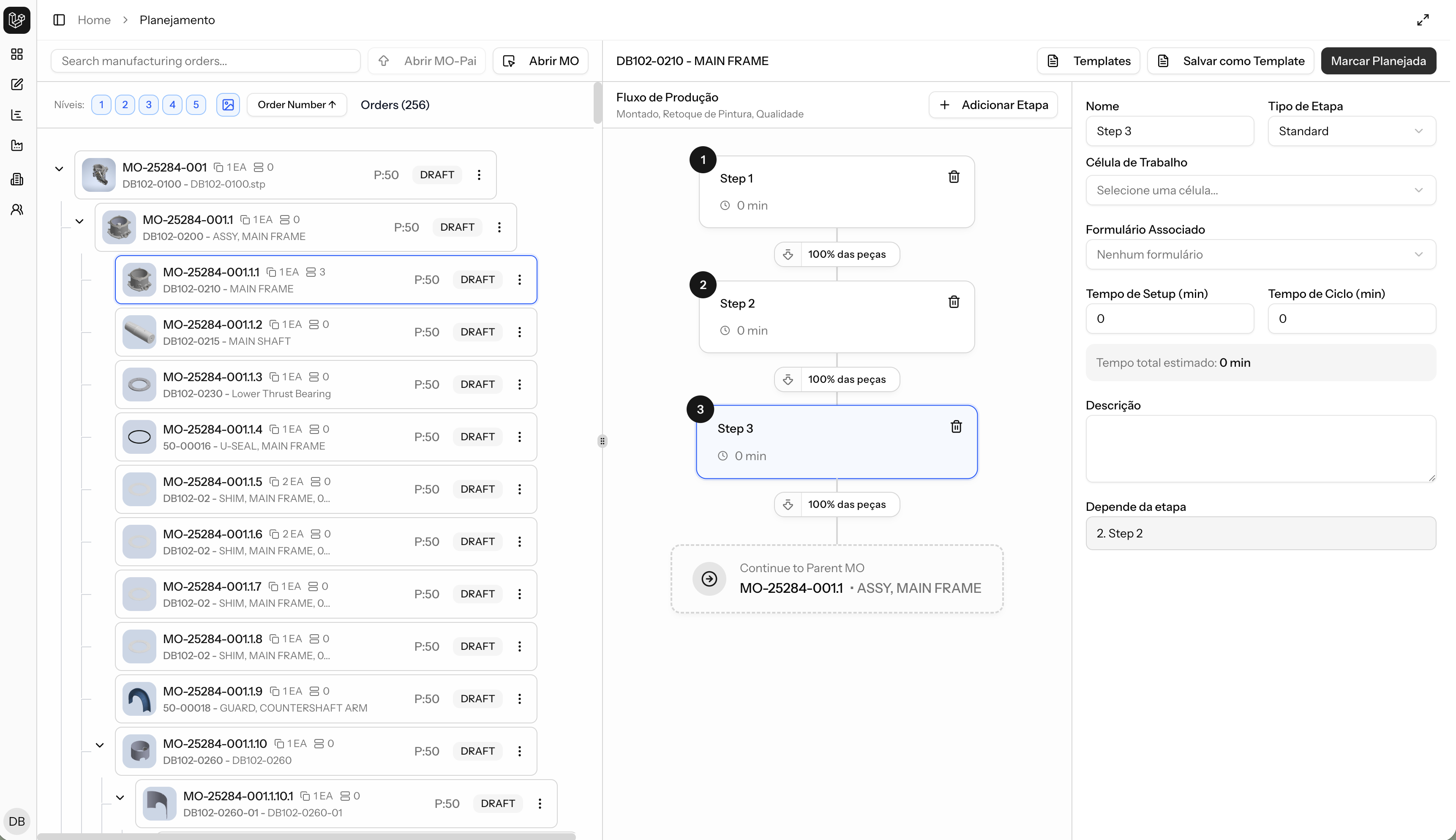
Task: Open the Tipo de Etapa dropdown
Action: (x=1351, y=131)
